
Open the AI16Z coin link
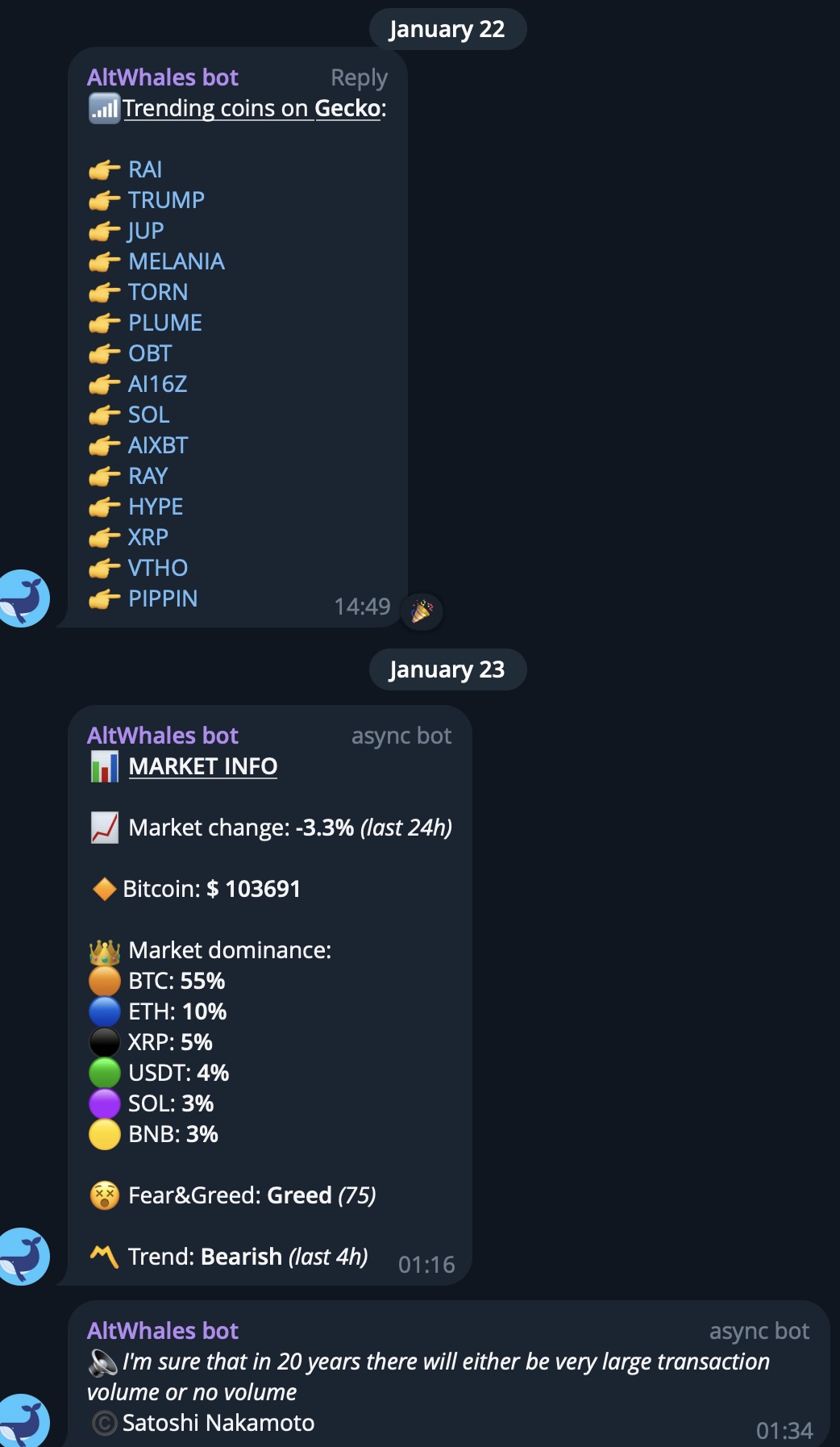pos(157,384)
